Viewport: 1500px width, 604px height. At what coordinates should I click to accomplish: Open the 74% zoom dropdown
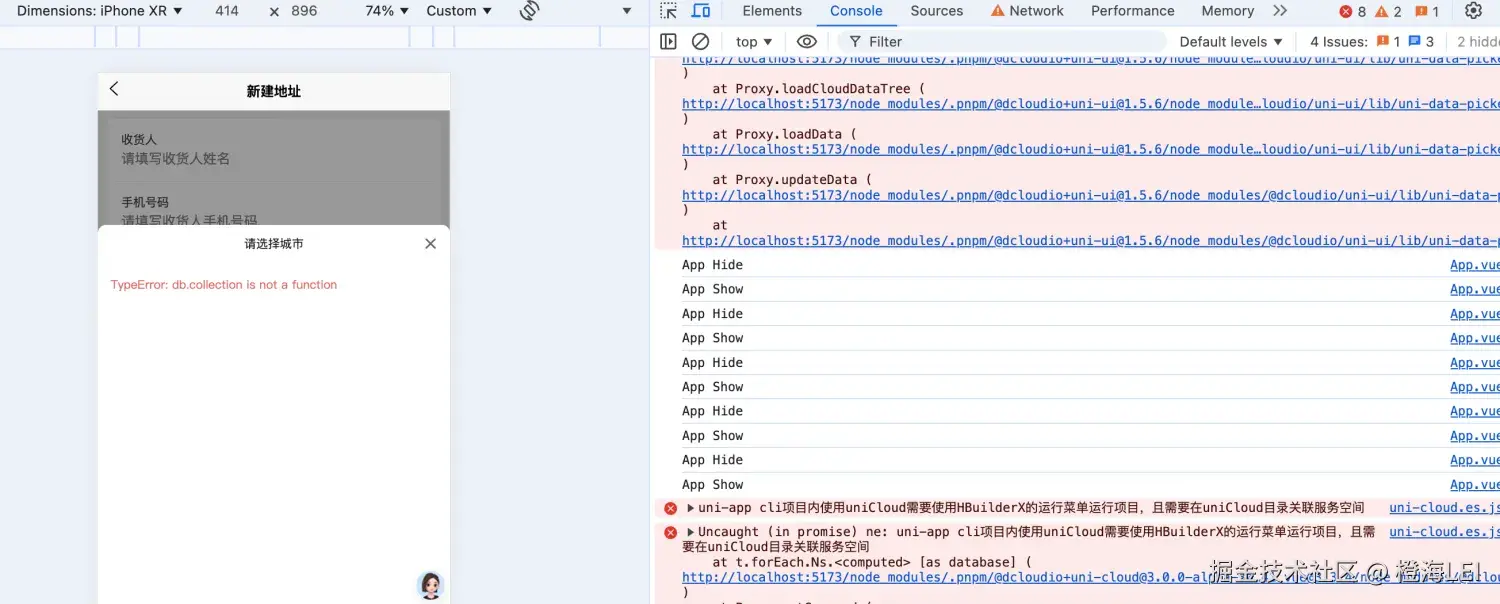click(x=387, y=11)
